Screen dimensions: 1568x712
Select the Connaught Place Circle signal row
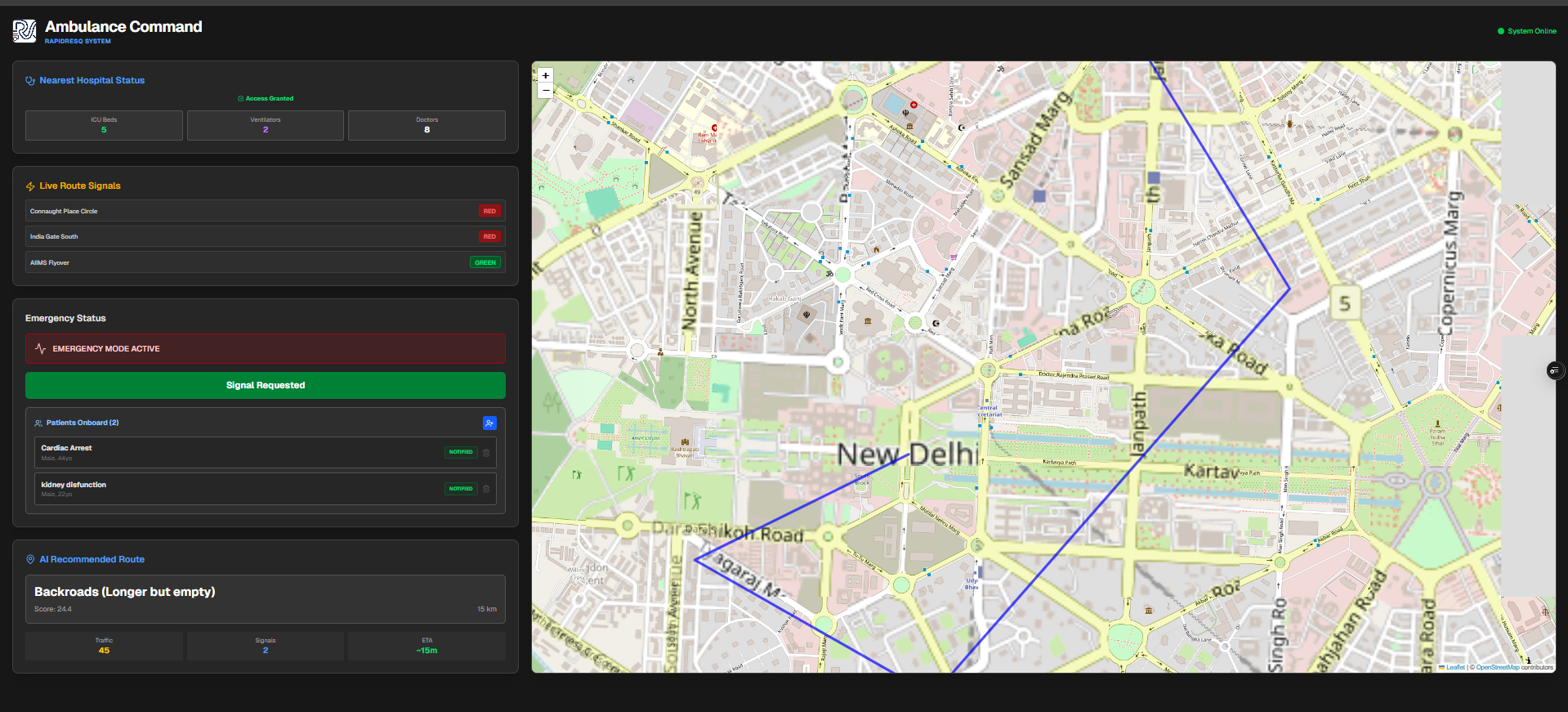pyautogui.click(x=266, y=211)
